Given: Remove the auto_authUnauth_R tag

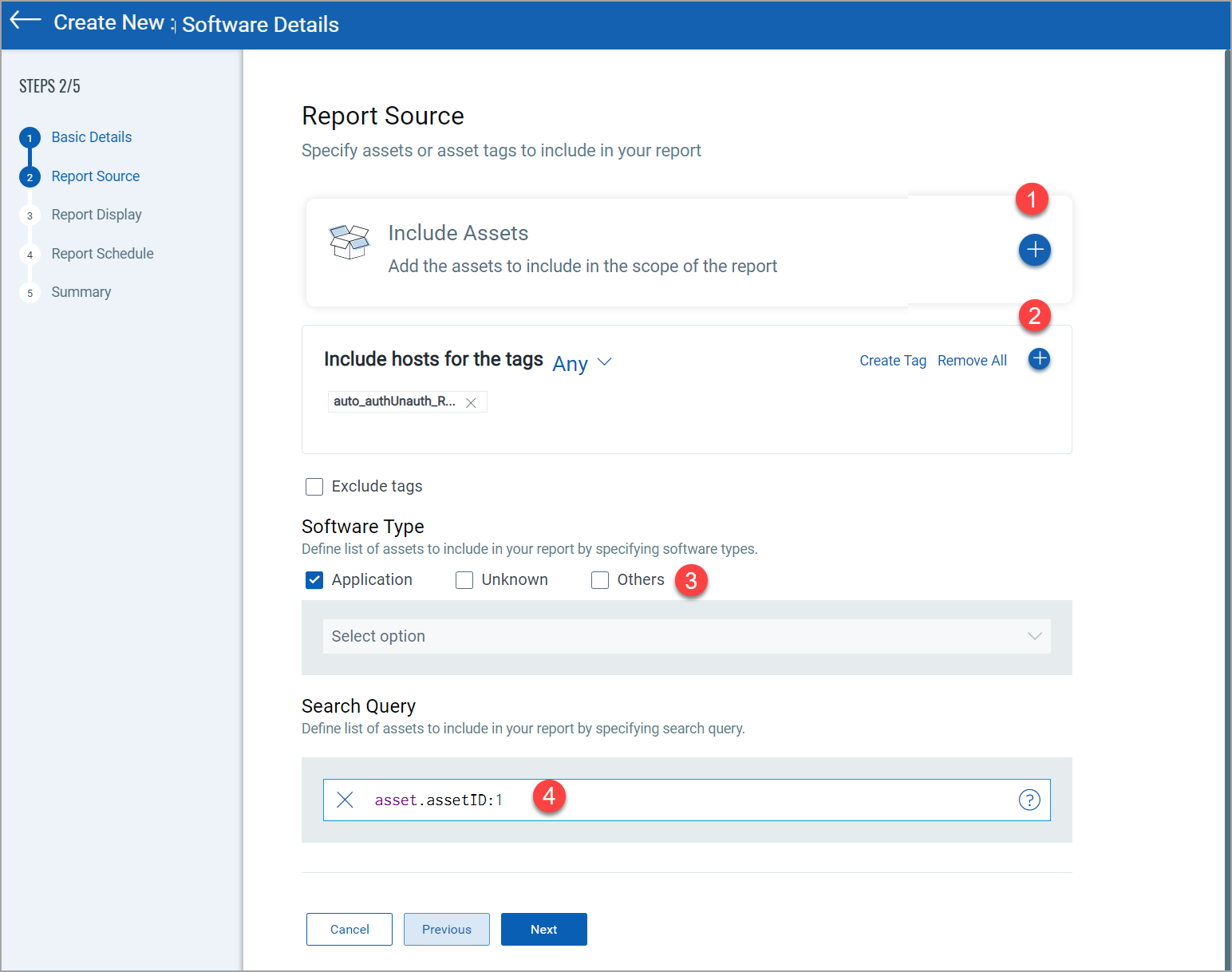Looking at the screenshot, I should 471,403.
